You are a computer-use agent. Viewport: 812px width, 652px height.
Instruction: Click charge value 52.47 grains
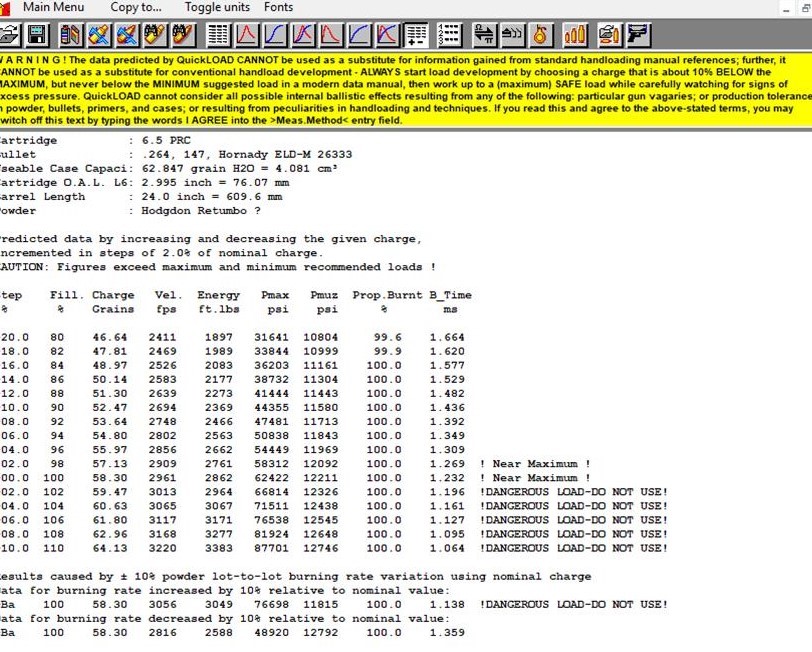click(x=110, y=408)
